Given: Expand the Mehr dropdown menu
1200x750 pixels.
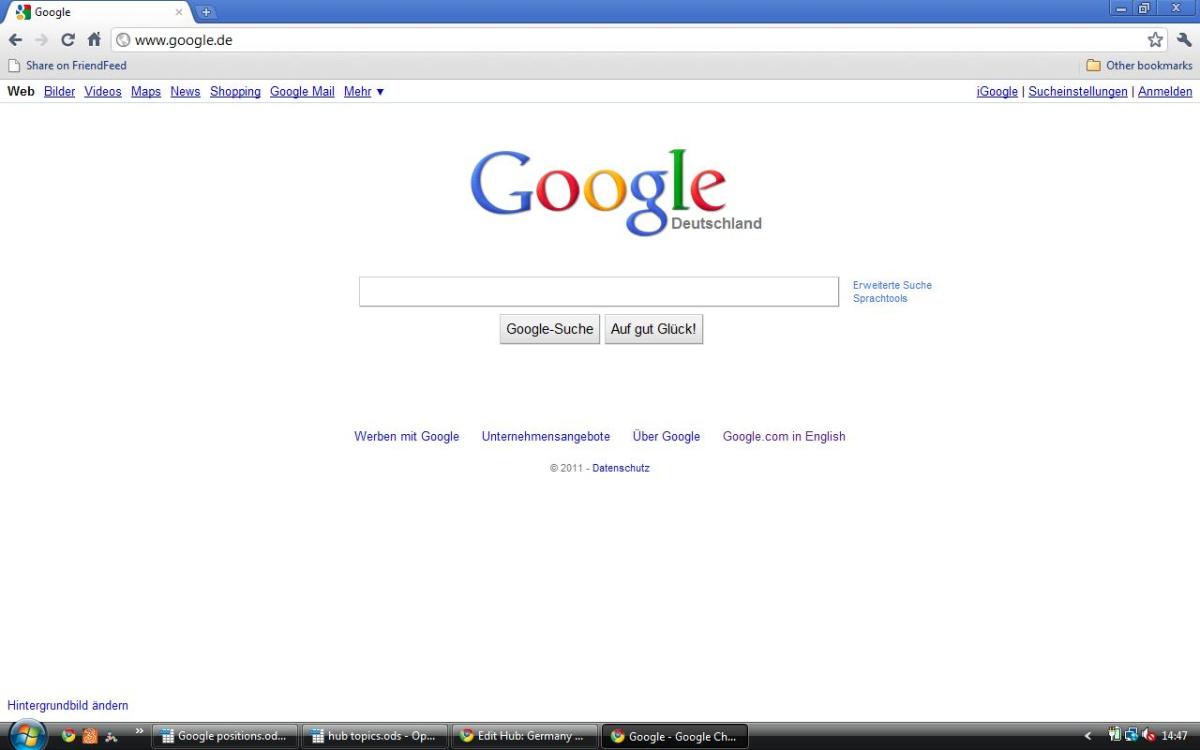Looking at the screenshot, I should (364, 91).
